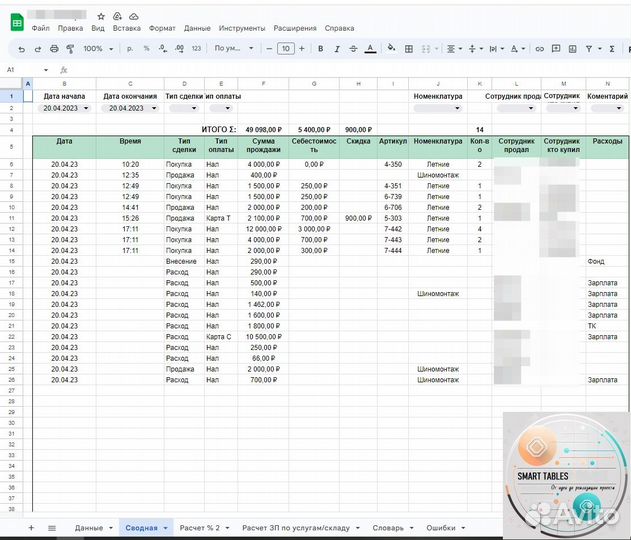Screen dimensions: 631x540
Task: Open horizontal align options
Action: tap(454, 49)
